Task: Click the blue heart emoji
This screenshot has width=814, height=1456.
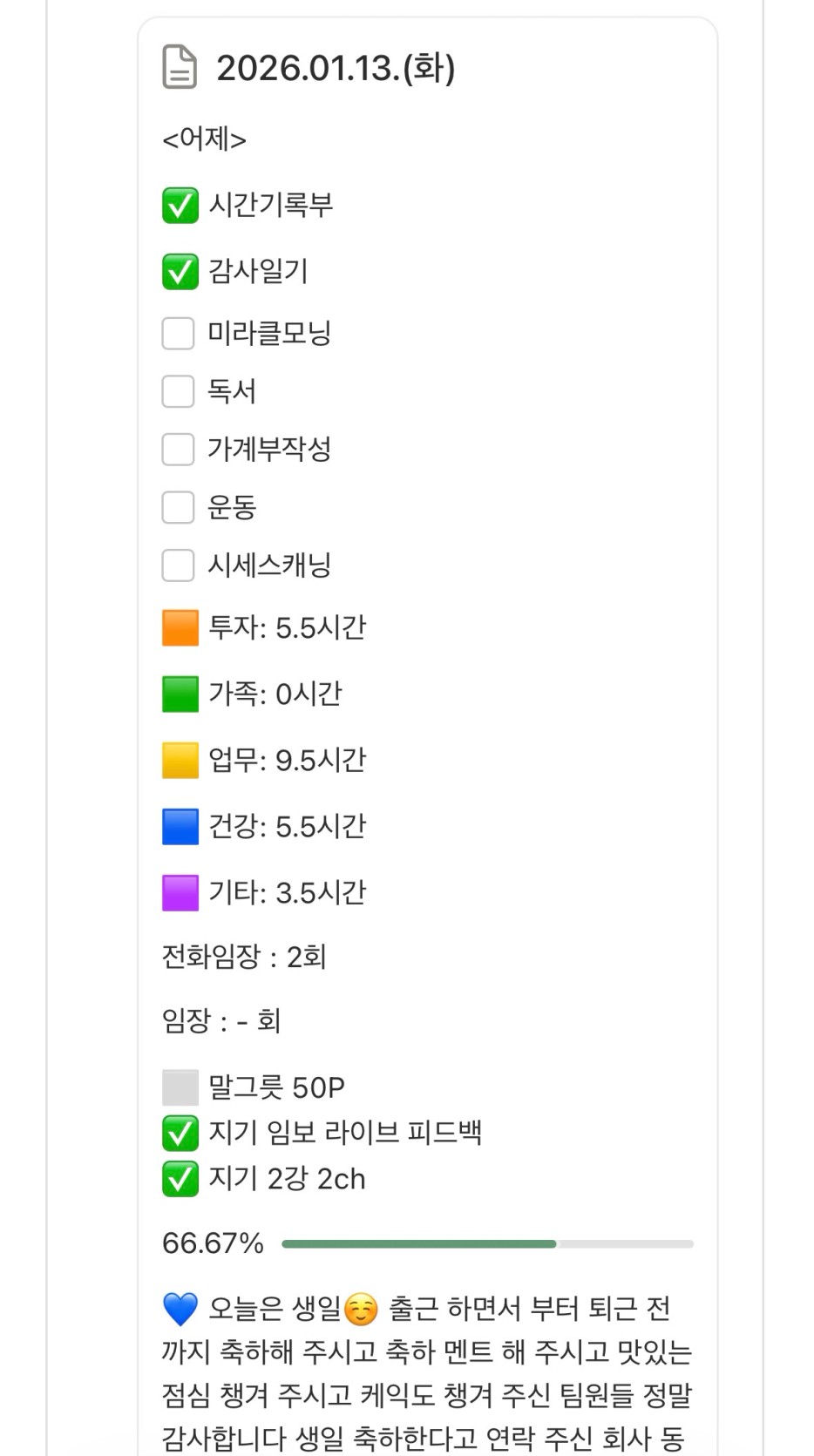Action: click(180, 1310)
